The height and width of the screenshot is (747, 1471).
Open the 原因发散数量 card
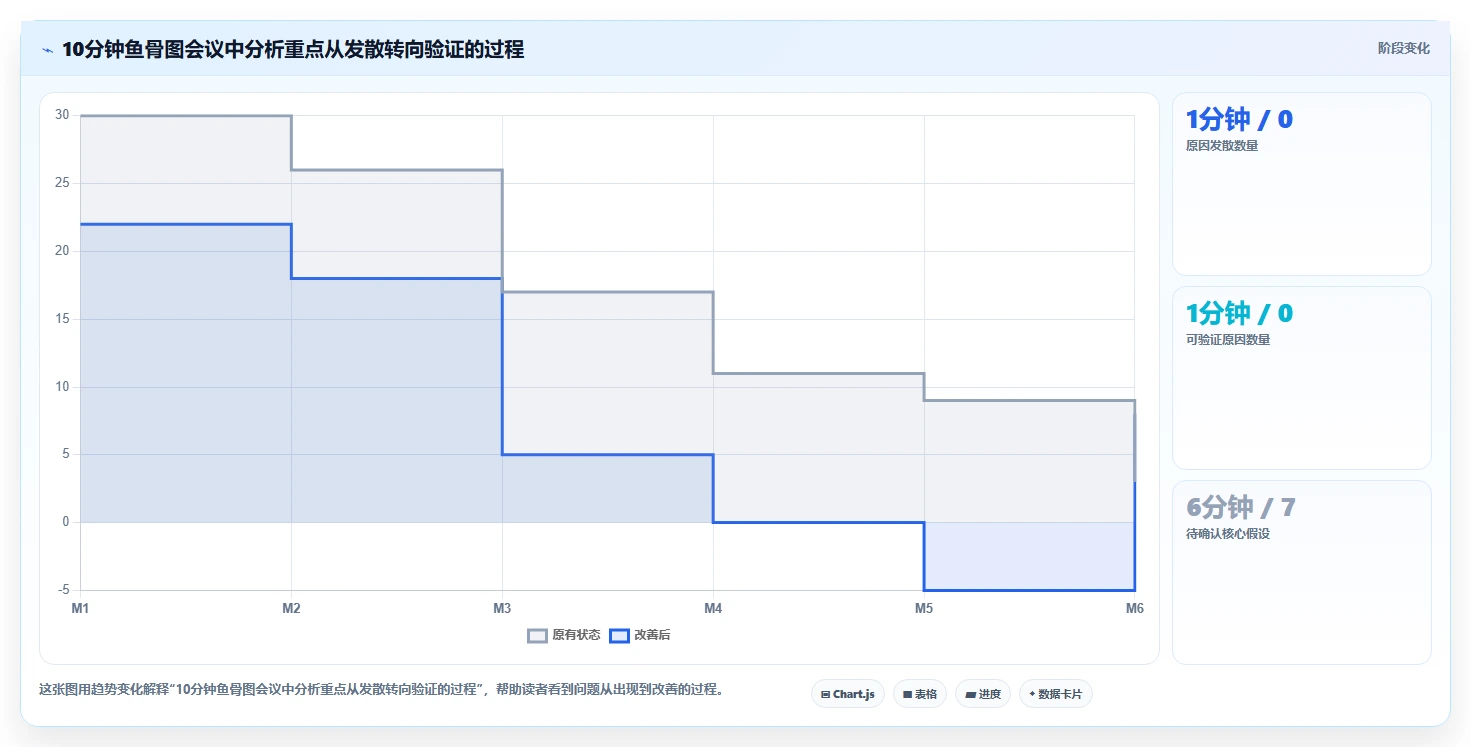pyautogui.click(x=1302, y=184)
